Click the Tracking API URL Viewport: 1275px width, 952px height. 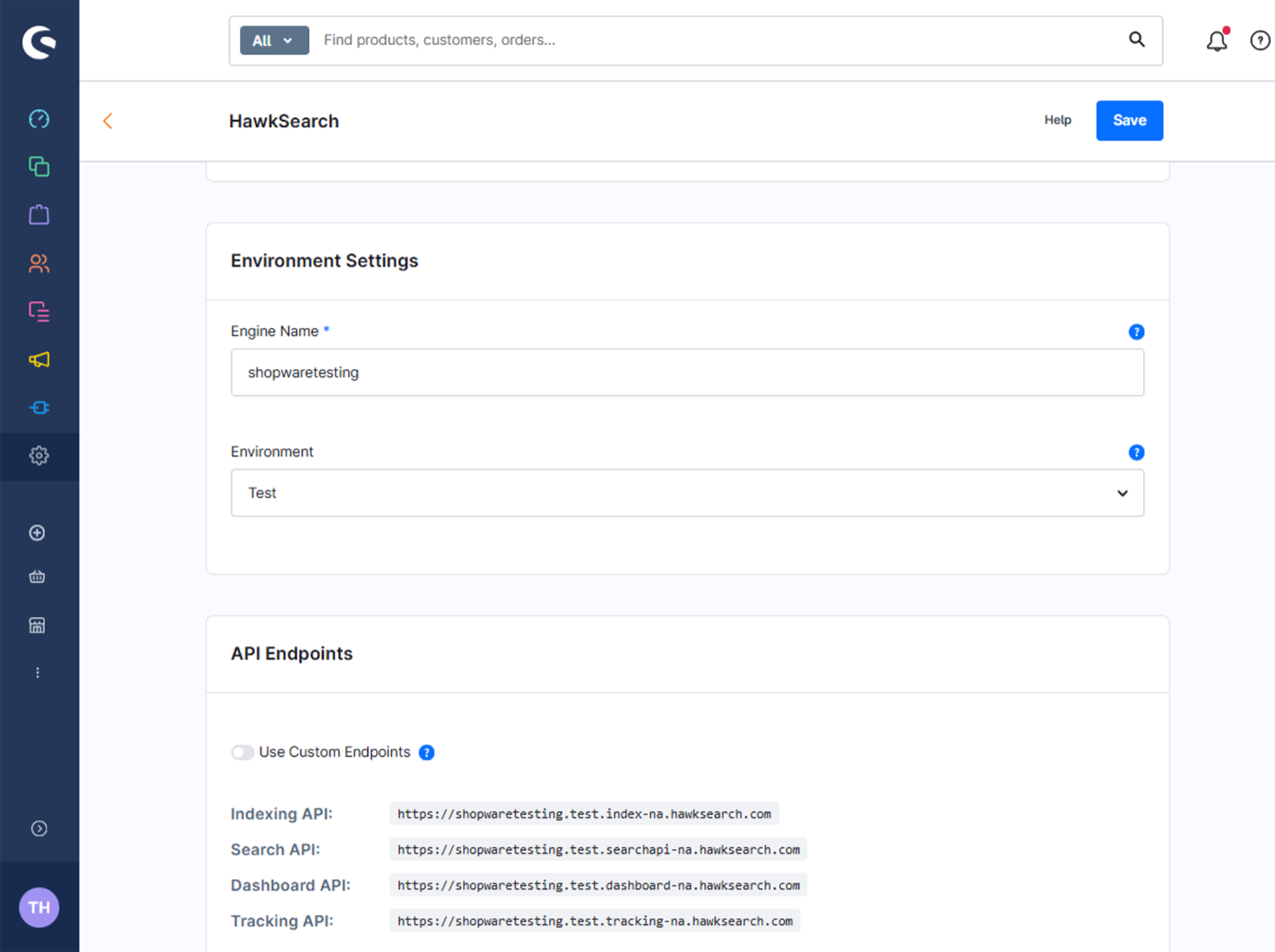595,921
